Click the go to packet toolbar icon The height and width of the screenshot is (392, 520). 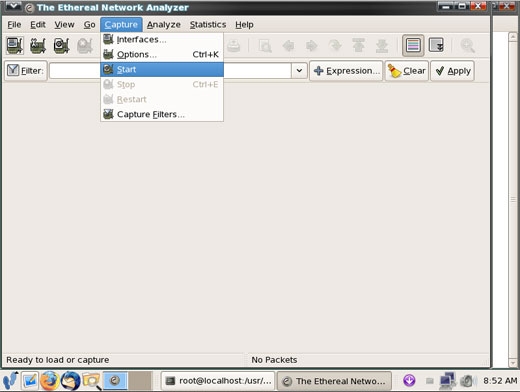point(335,45)
